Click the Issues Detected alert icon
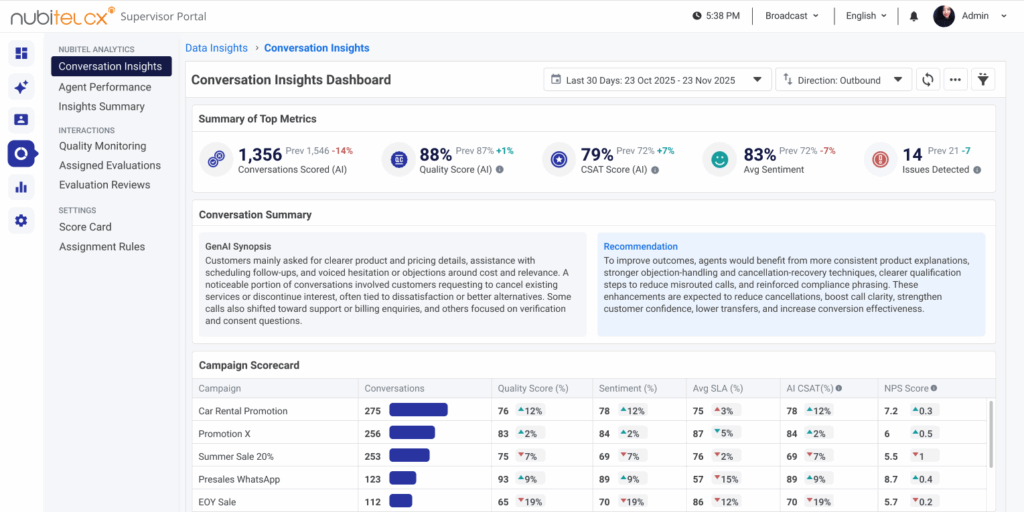This screenshot has width=1024, height=512. [880, 159]
